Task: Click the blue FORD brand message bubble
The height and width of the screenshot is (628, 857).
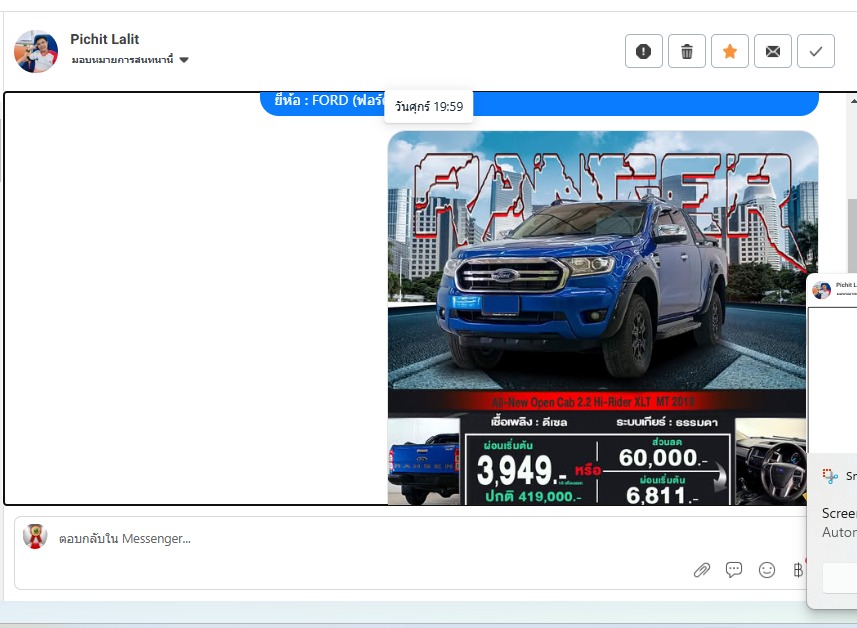Action: (320, 102)
